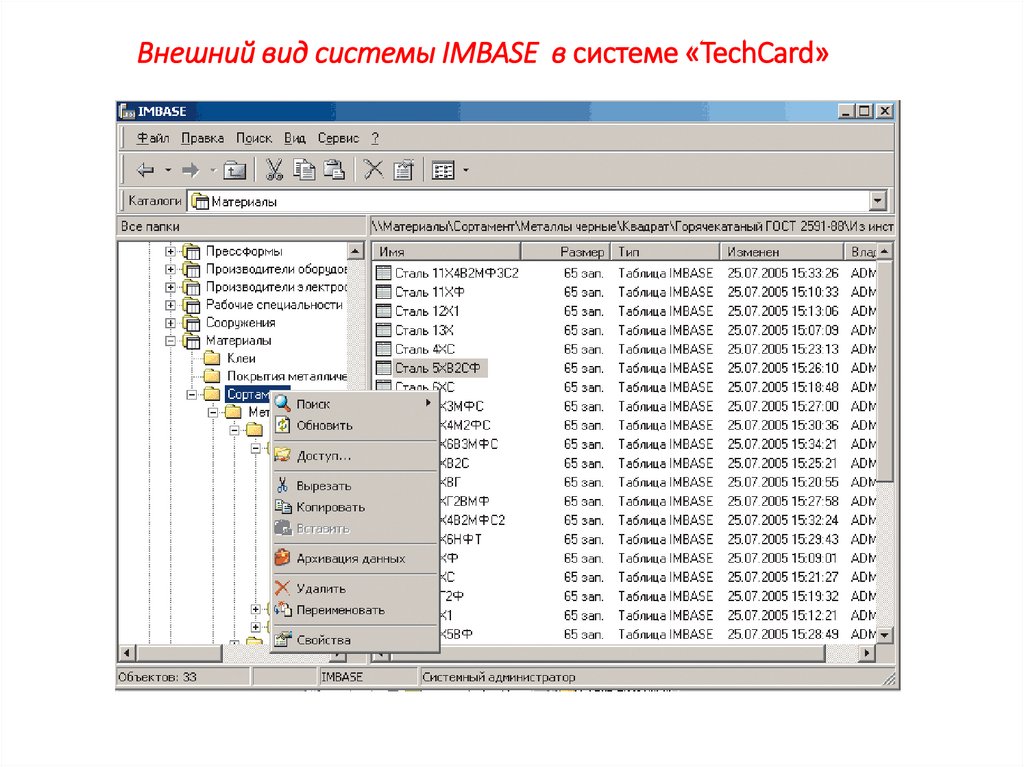Screen dimensions: 1024x767
Task: Open the Forward button history dropdown arrow
Action: pos(213,171)
